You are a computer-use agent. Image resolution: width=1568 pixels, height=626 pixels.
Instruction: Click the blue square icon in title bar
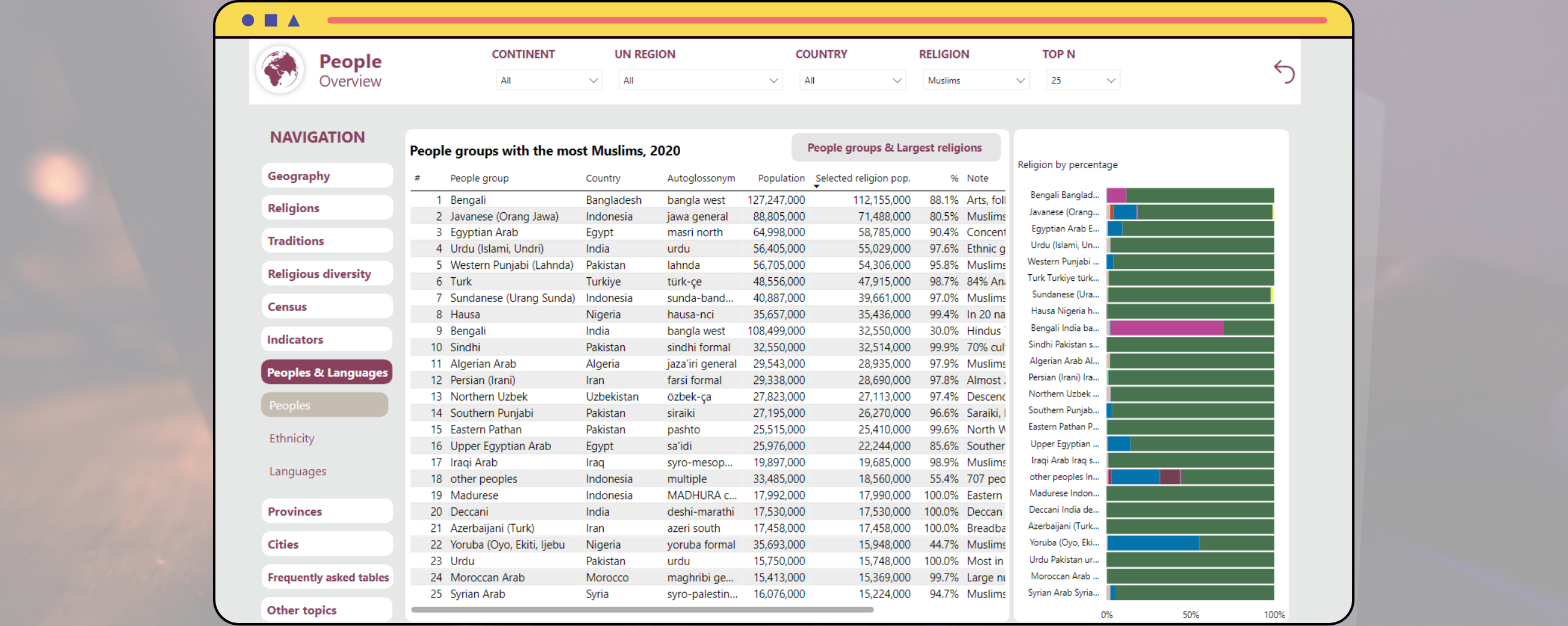point(271,20)
